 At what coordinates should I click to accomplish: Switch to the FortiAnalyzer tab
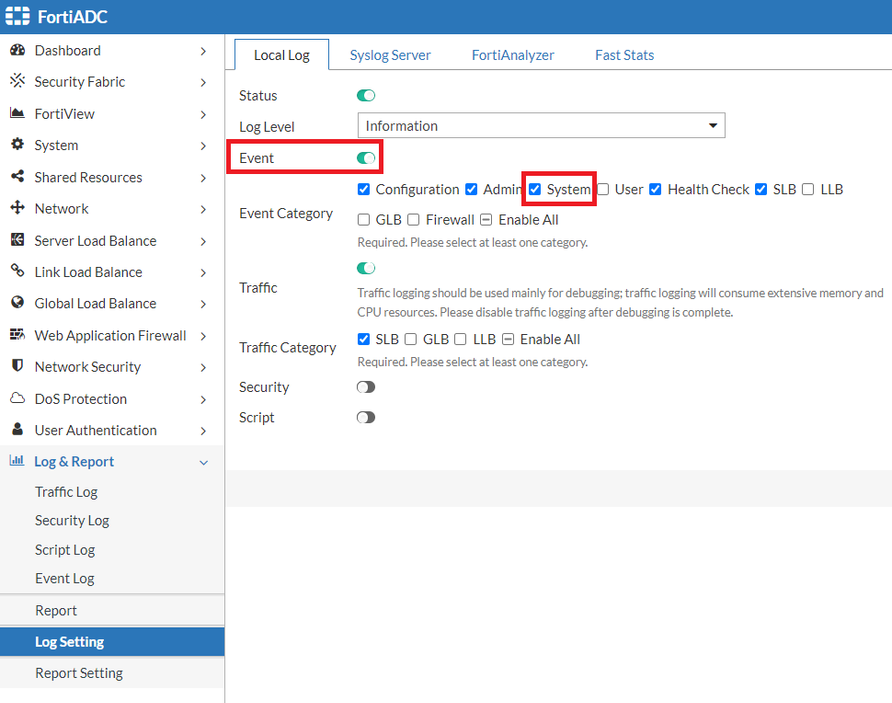click(x=513, y=55)
